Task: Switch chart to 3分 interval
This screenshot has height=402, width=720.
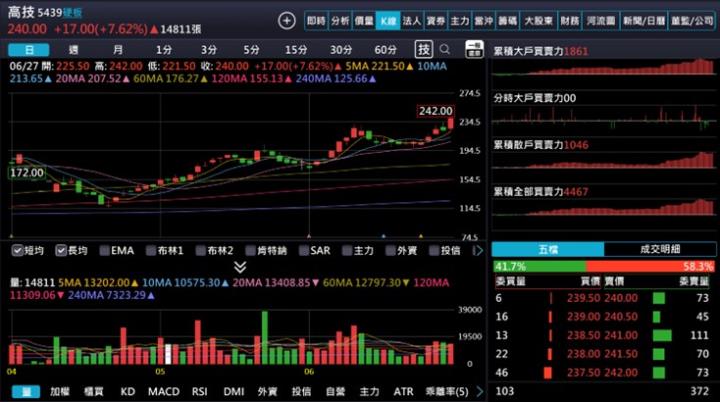Action: 208,50
